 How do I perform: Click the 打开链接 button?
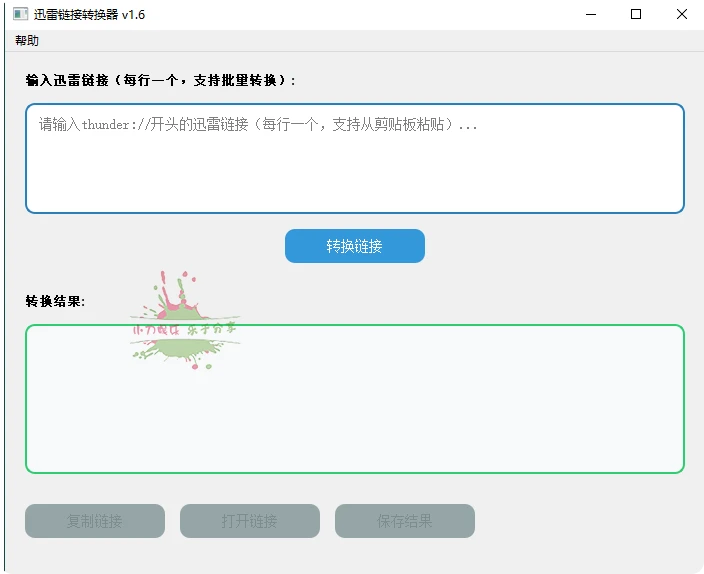point(250,521)
